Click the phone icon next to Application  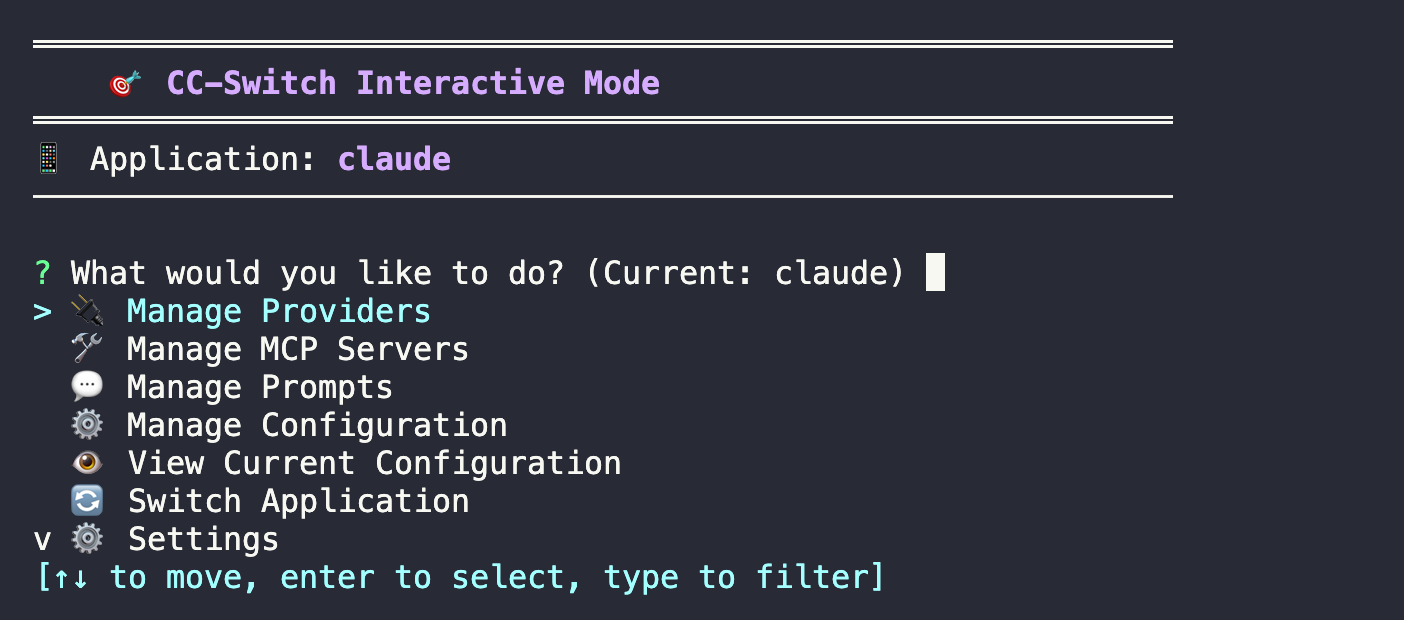[x=47, y=158]
